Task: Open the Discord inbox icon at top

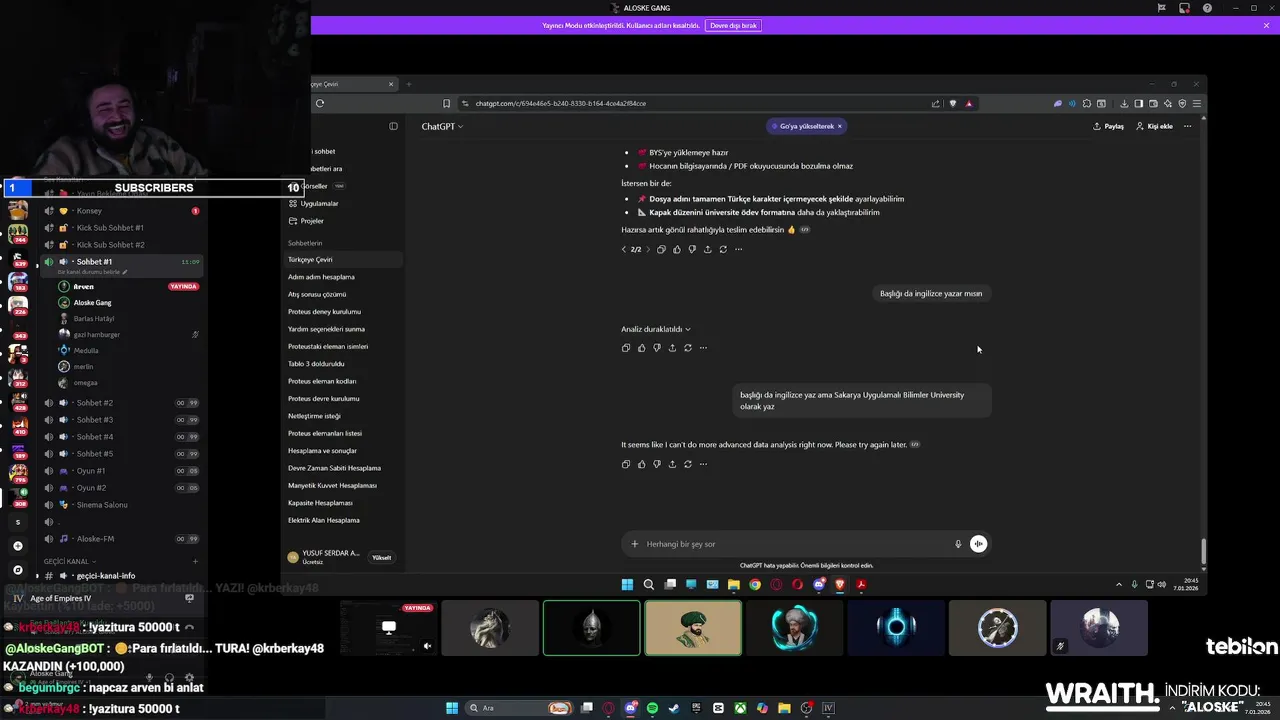Action: tap(1184, 8)
